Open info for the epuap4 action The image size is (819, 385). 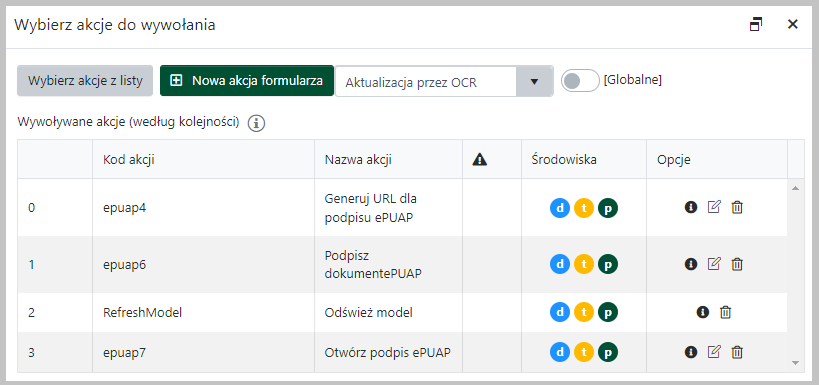[x=691, y=207]
